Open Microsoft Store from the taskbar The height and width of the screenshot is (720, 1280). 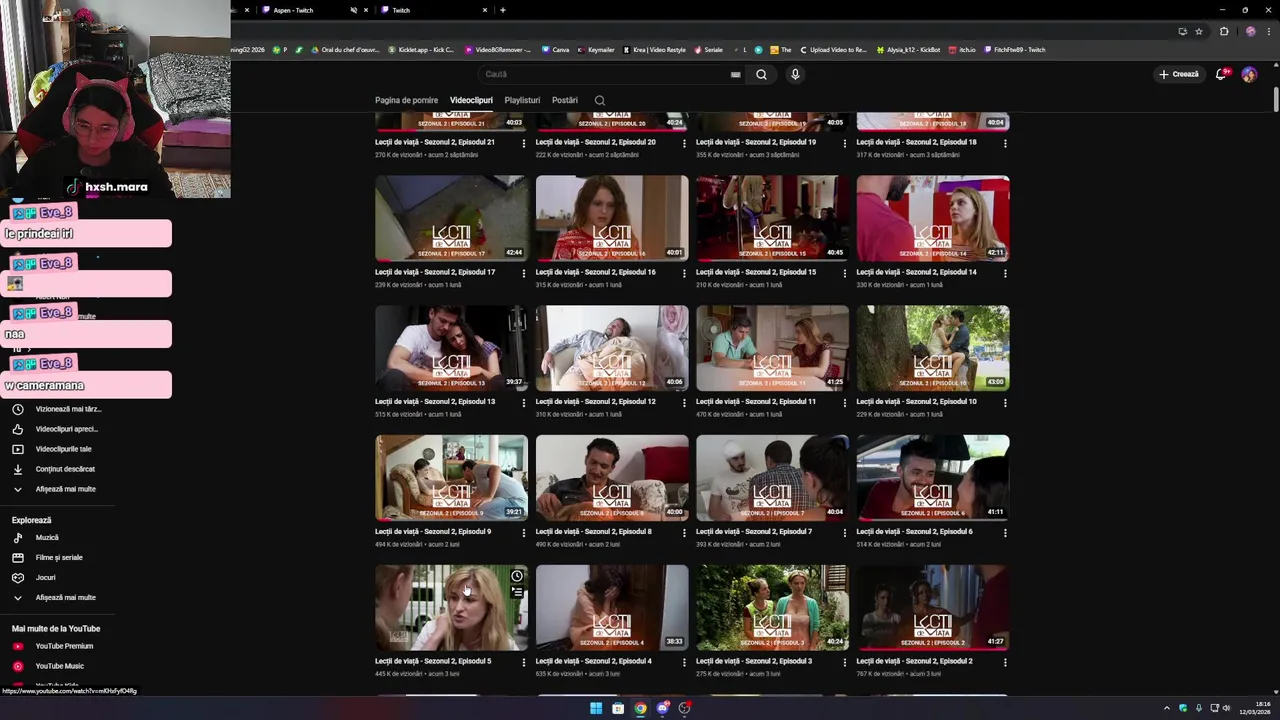tap(618, 708)
